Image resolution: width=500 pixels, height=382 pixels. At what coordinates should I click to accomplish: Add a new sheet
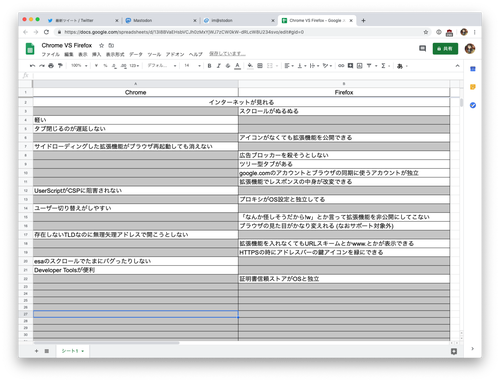(x=37, y=351)
